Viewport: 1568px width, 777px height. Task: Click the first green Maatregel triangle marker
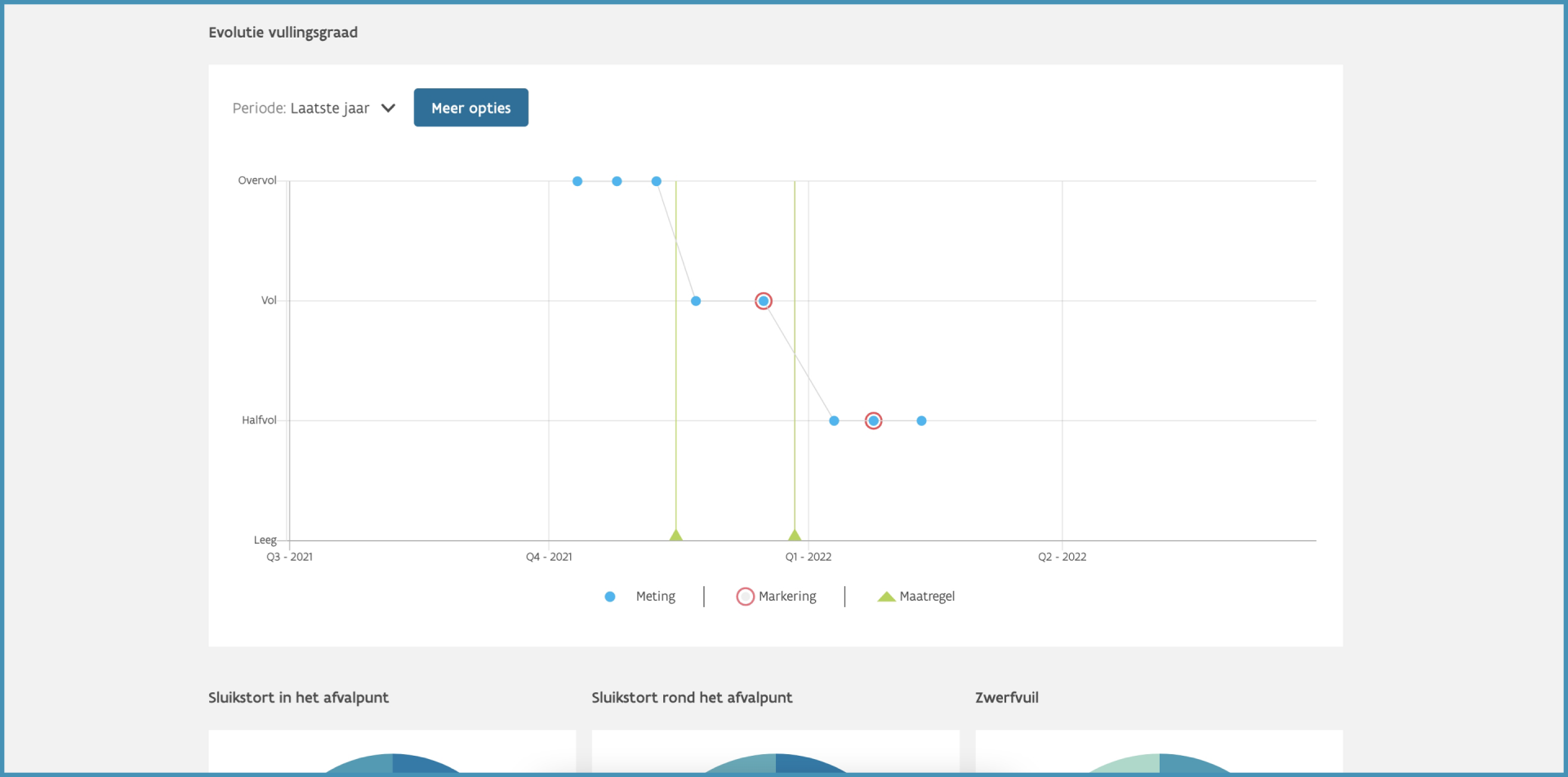(x=675, y=535)
